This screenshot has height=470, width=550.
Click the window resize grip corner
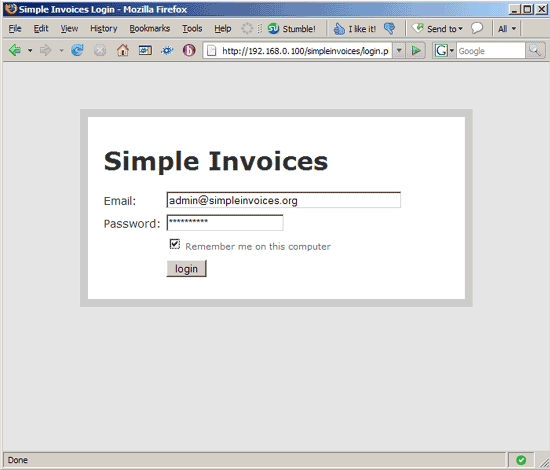(544, 462)
